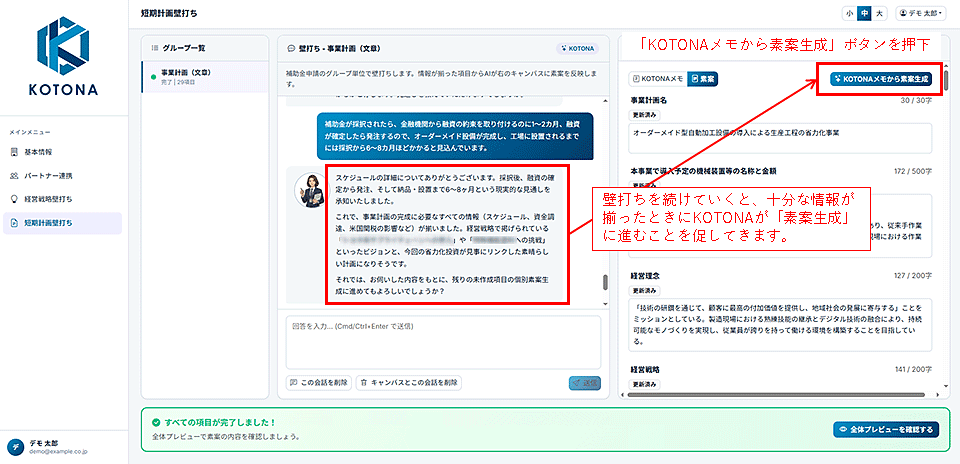Click the 送信 send button
Viewport: 960px width, 464px height.
tap(585, 383)
